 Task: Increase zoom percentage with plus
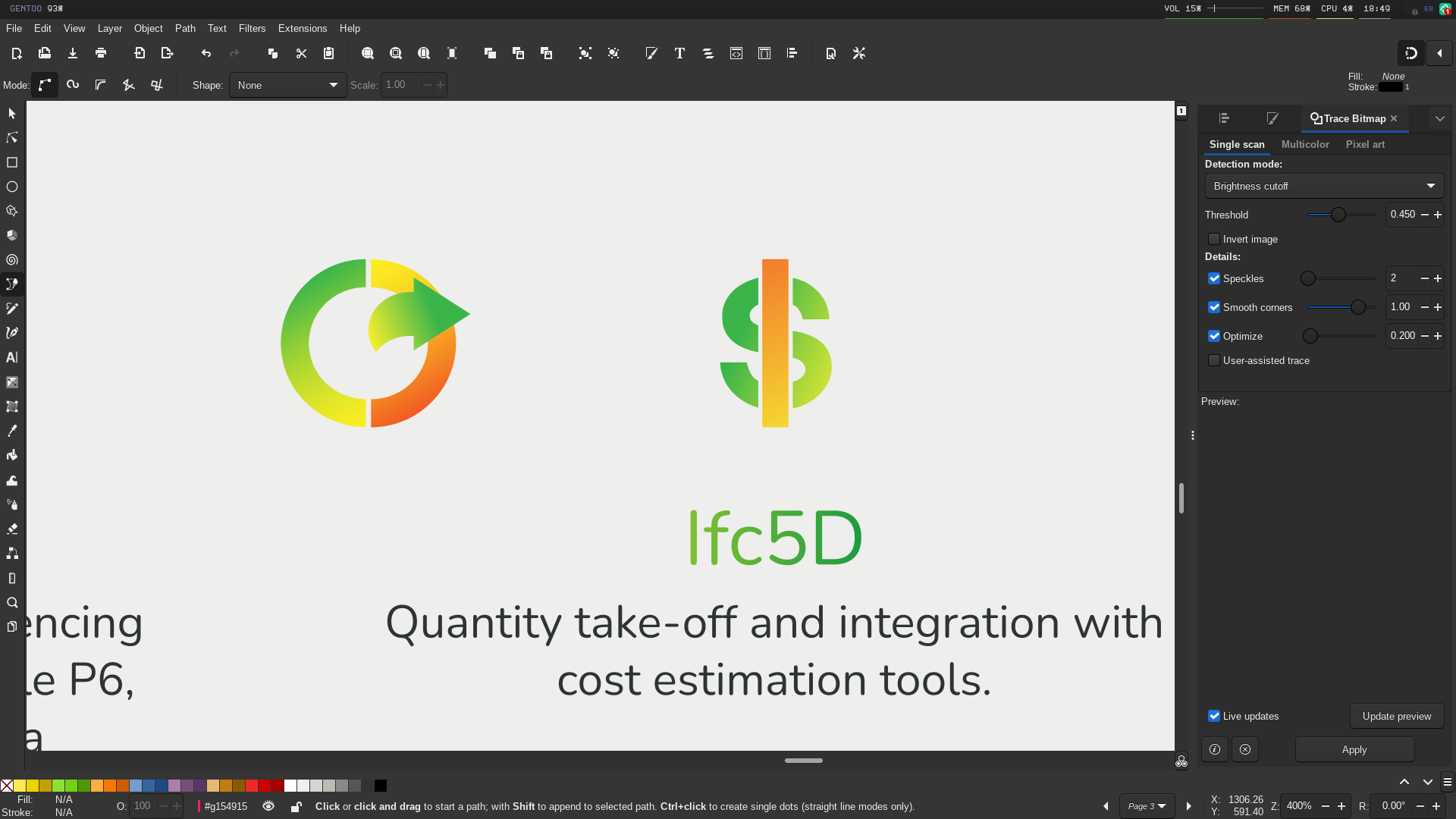1341,806
